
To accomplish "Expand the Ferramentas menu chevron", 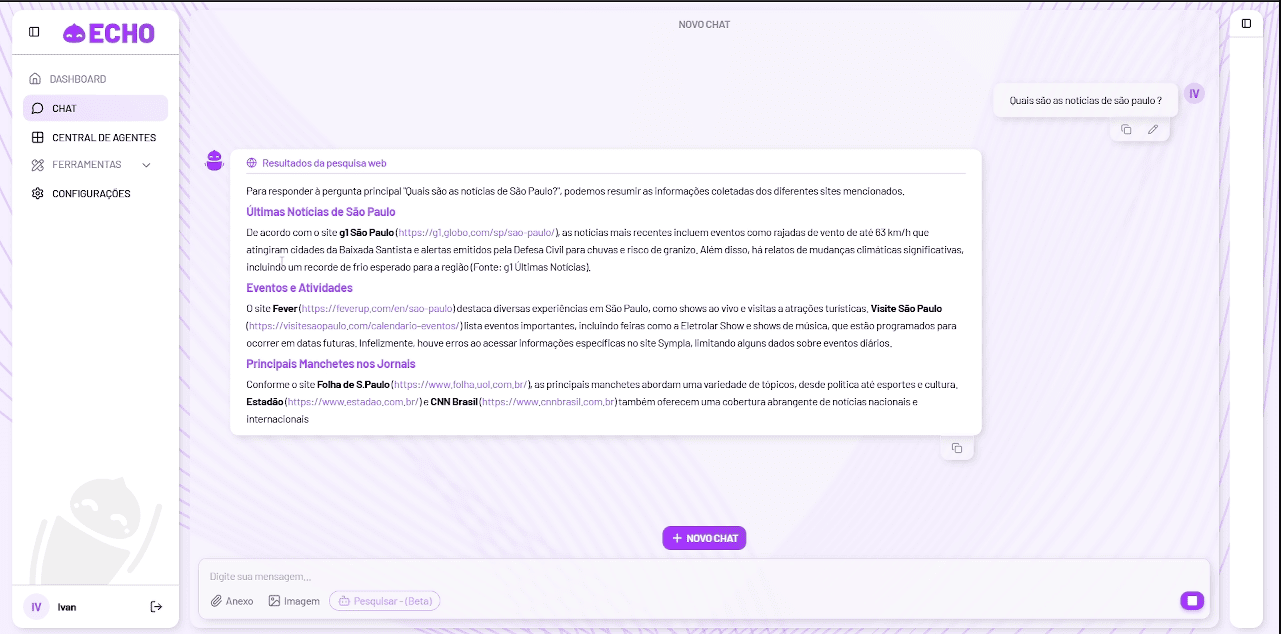I will pyautogui.click(x=146, y=164).
